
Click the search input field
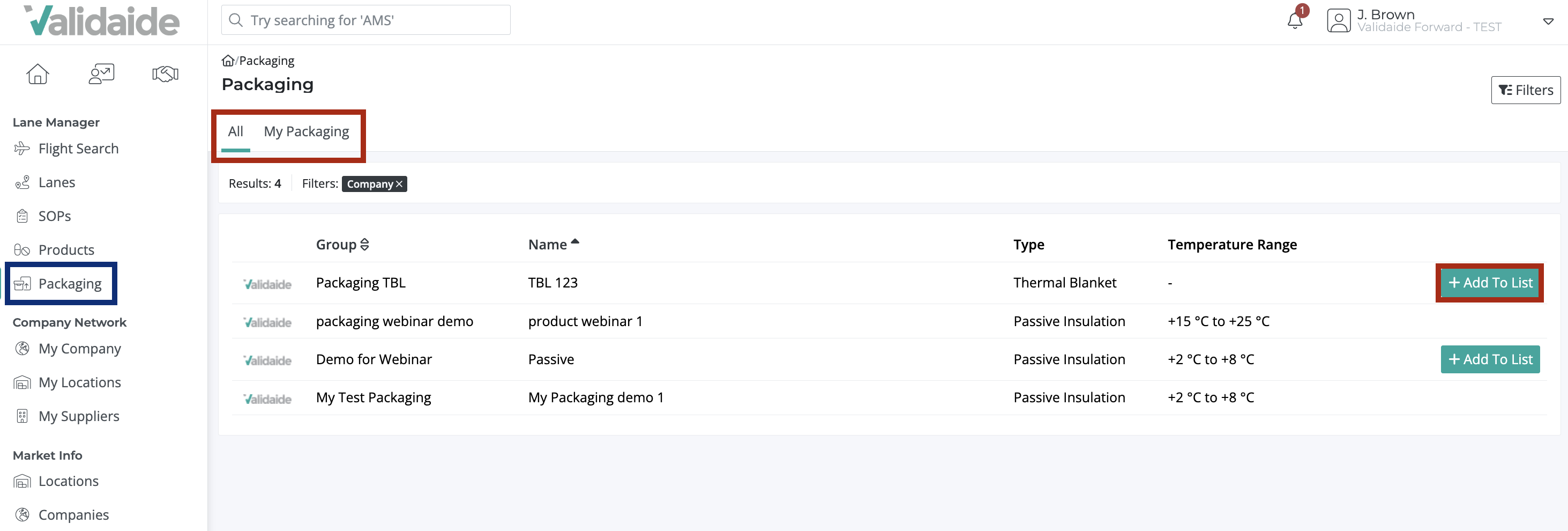[366, 20]
